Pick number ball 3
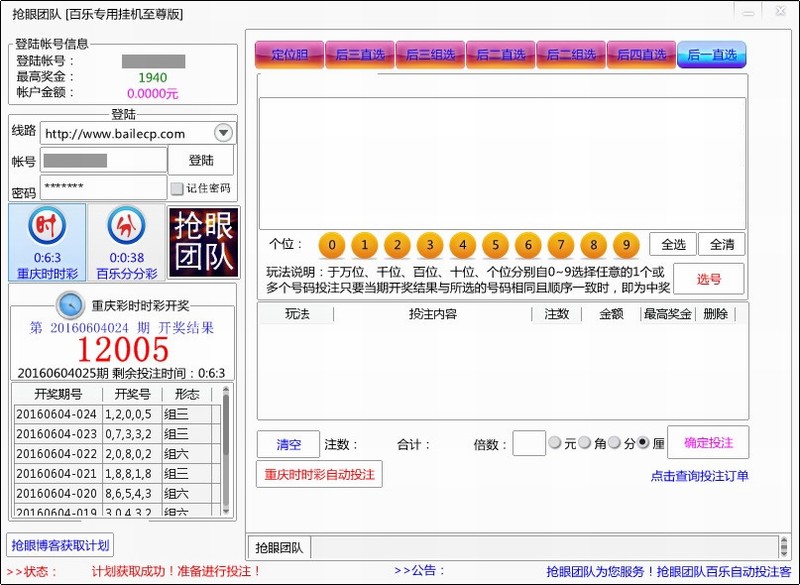This screenshot has width=800, height=585. [x=430, y=245]
